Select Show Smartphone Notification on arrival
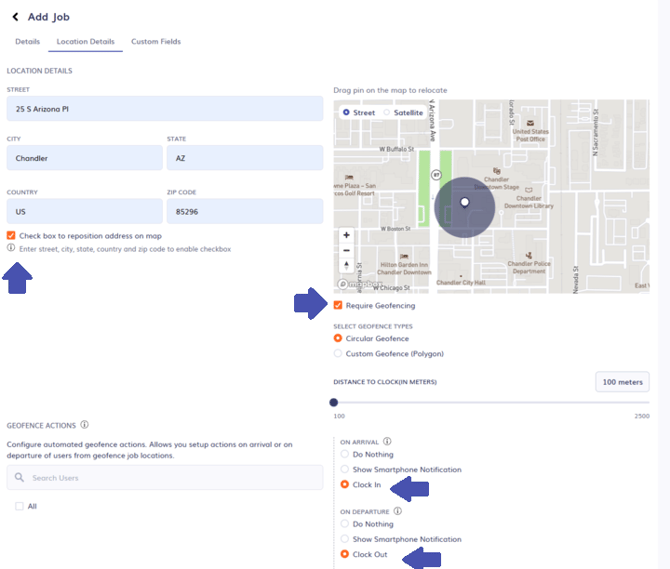Image resolution: width=670 pixels, height=569 pixels. point(345,469)
